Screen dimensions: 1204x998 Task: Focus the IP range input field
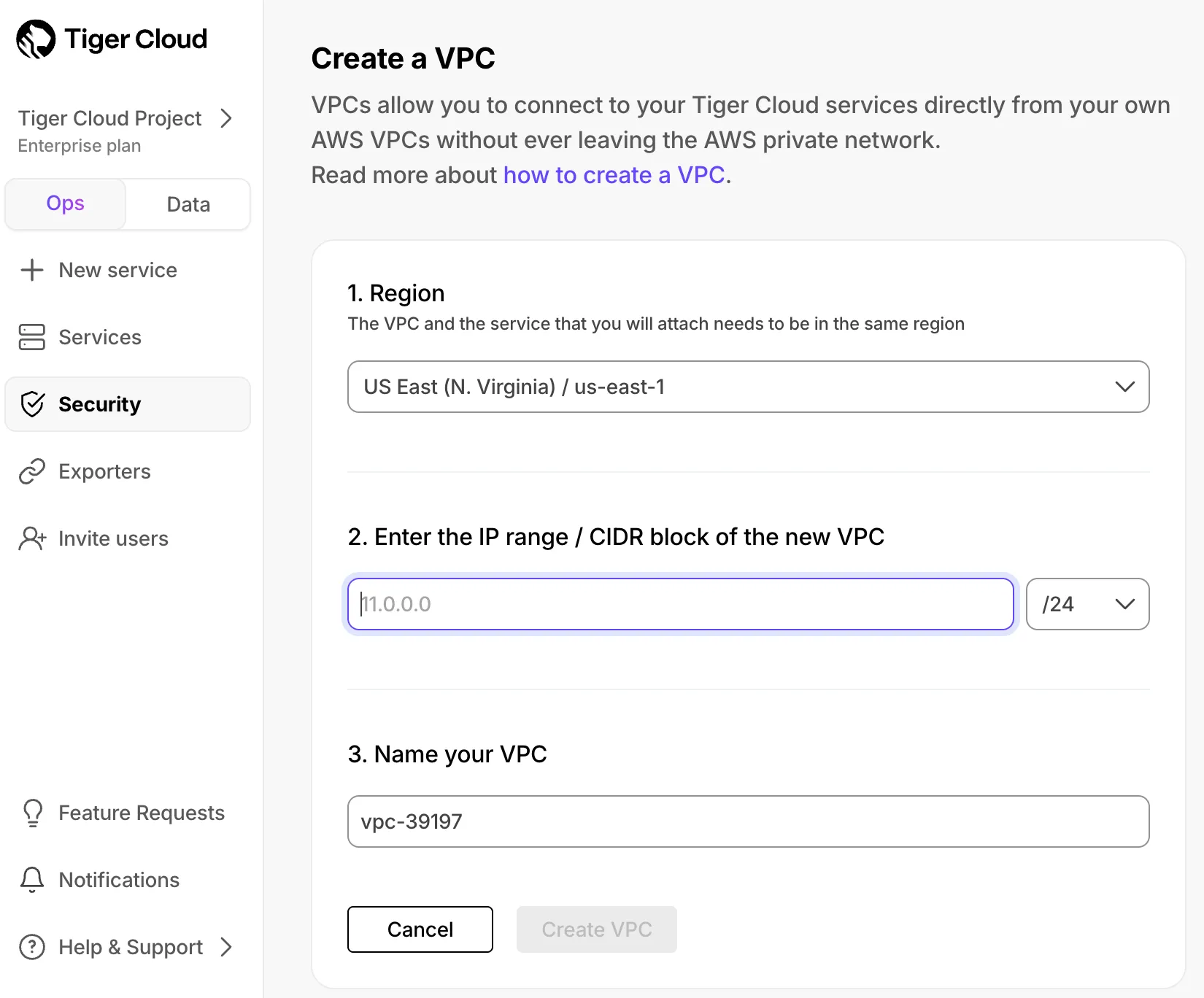[x=681, y=604]
